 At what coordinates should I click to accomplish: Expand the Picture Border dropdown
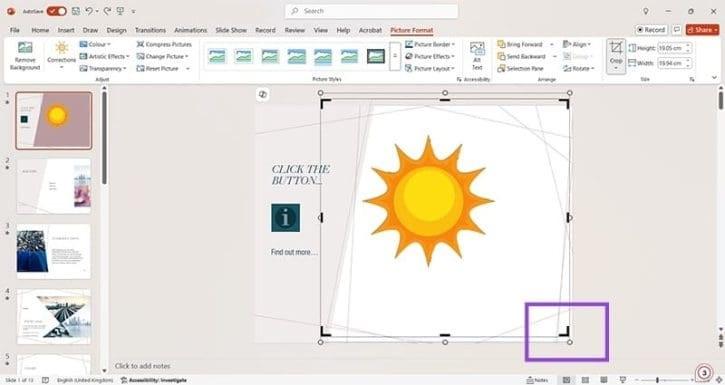point(430,44)
